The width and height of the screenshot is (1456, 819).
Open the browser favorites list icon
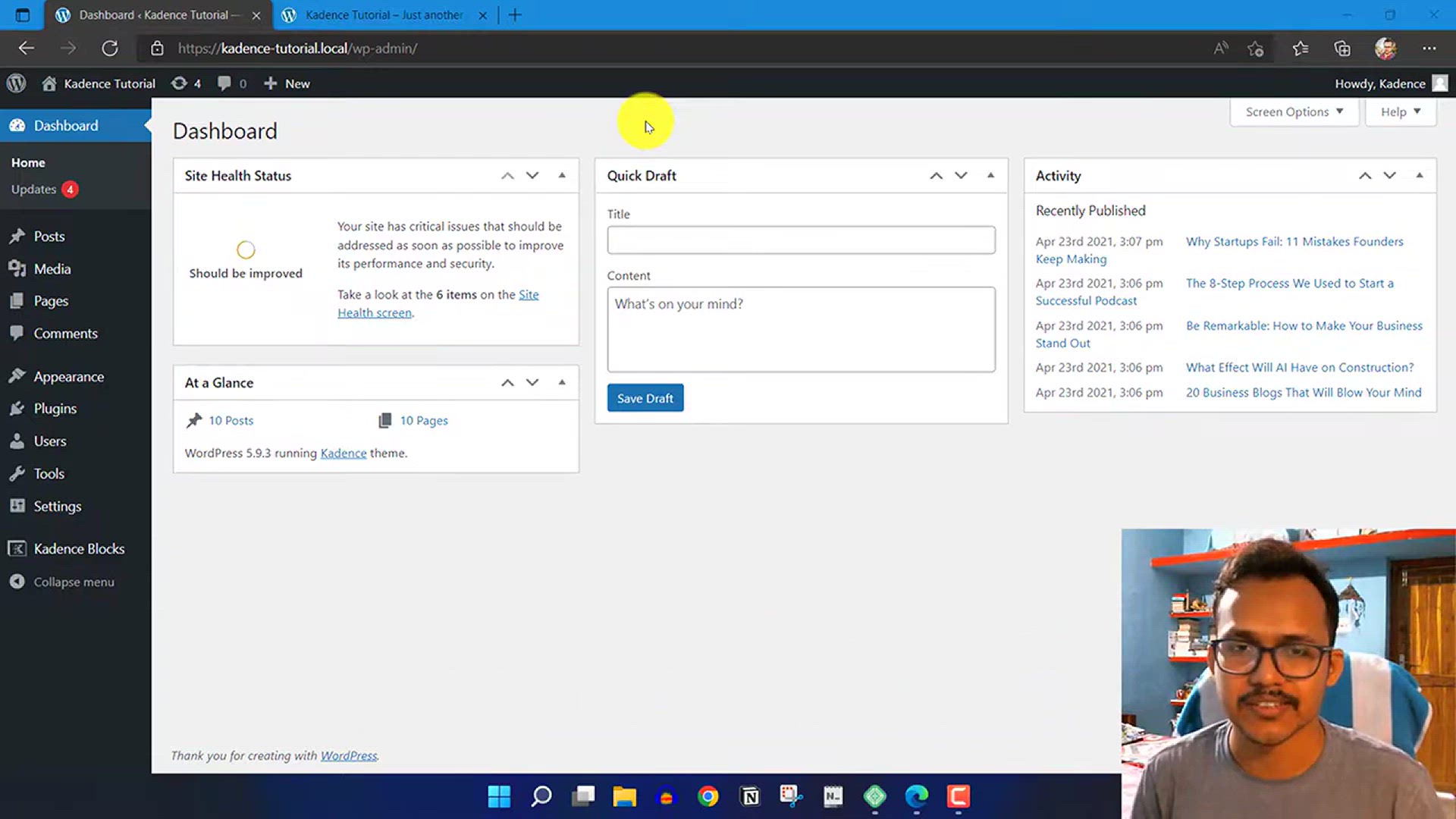pos(1301,49)
